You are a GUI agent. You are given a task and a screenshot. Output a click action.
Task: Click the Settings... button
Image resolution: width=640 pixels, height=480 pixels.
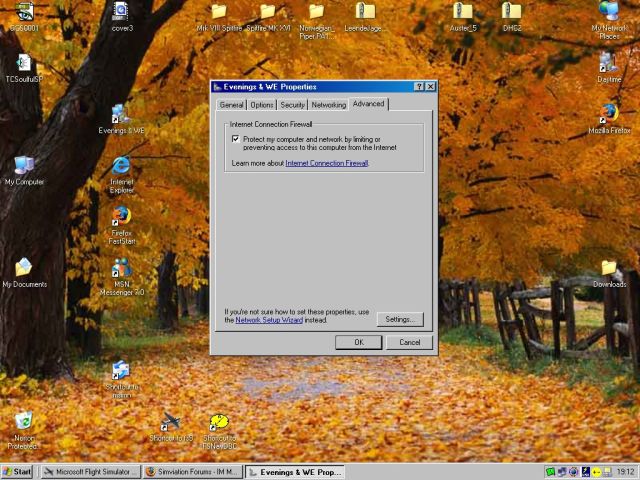tap(400, 319)
